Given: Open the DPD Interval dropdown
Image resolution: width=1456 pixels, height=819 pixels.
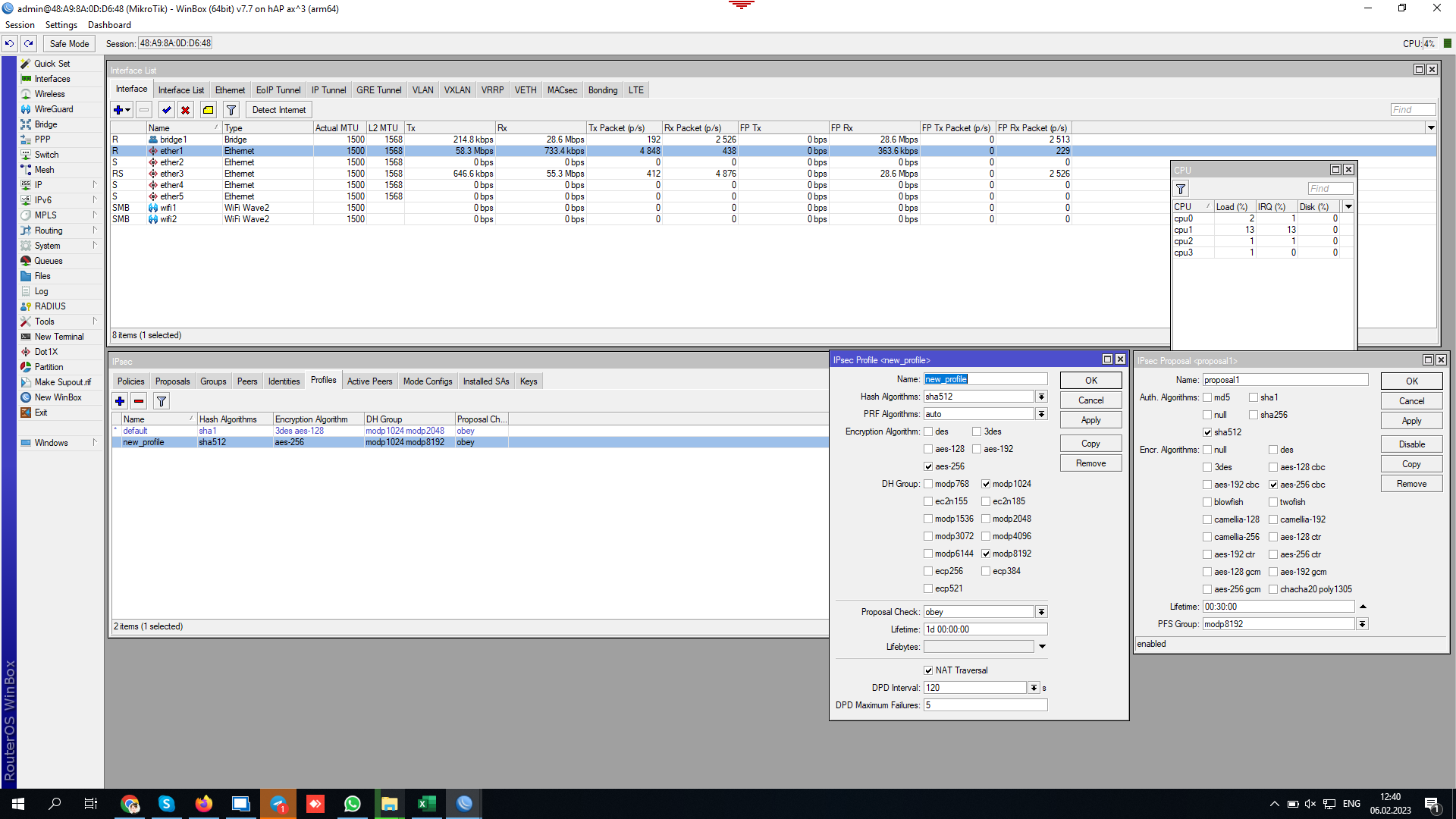Looking at the screenshot, I should tap(1034, 688).
